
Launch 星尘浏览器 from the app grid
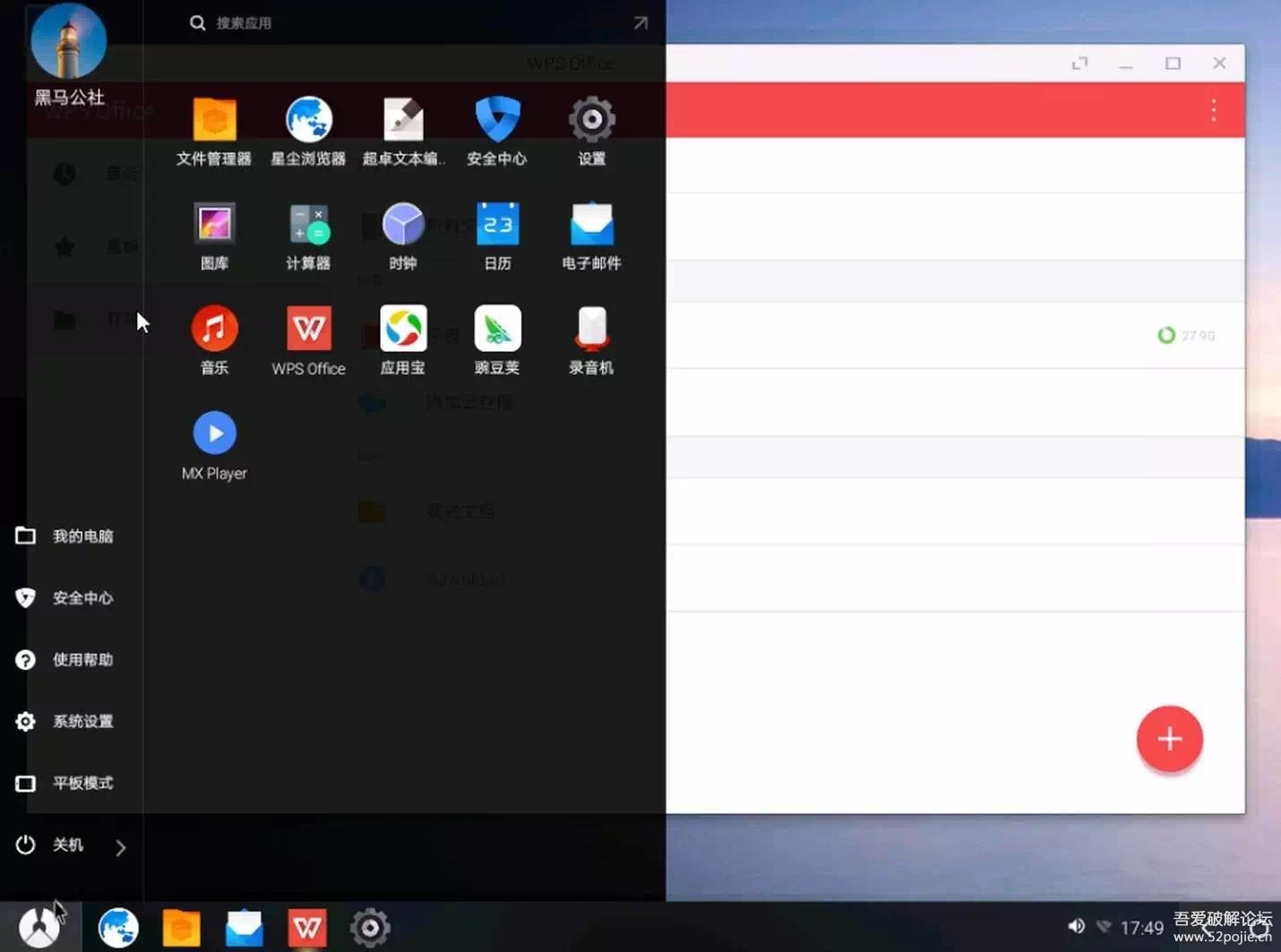tap(309, 120)
